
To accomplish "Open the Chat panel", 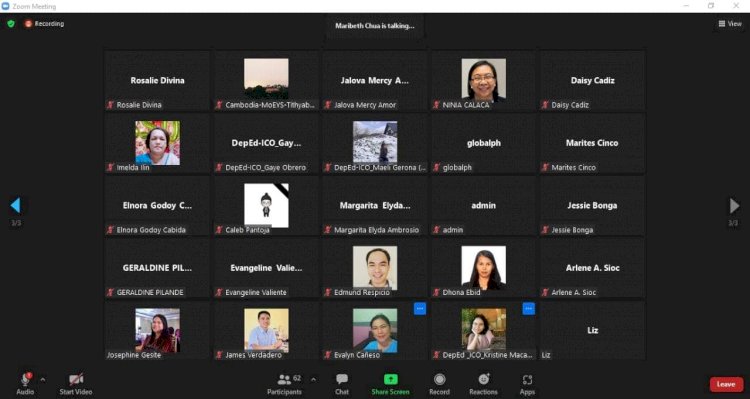I will click(x=342, y=384).
